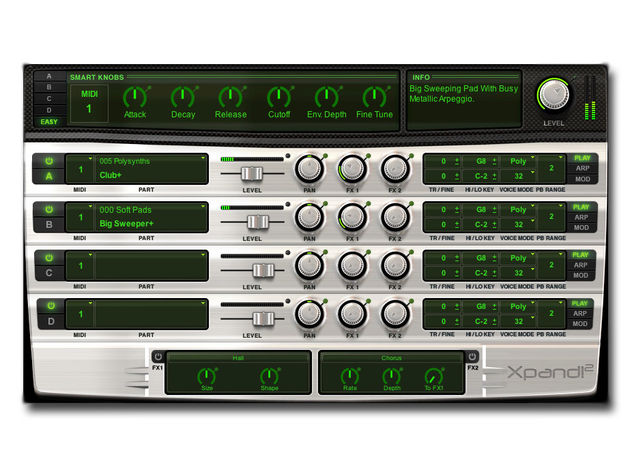Toggle the FX1 power button
Viewport: 630px width, 472px height.
click(158, 357)
